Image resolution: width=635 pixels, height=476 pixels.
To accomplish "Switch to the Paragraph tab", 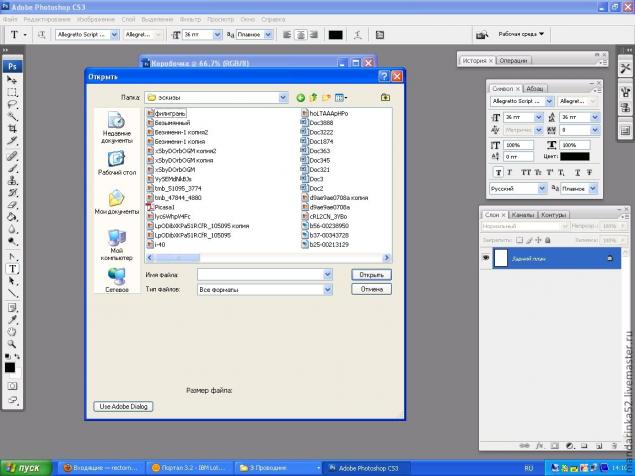I will click(535, 88).
